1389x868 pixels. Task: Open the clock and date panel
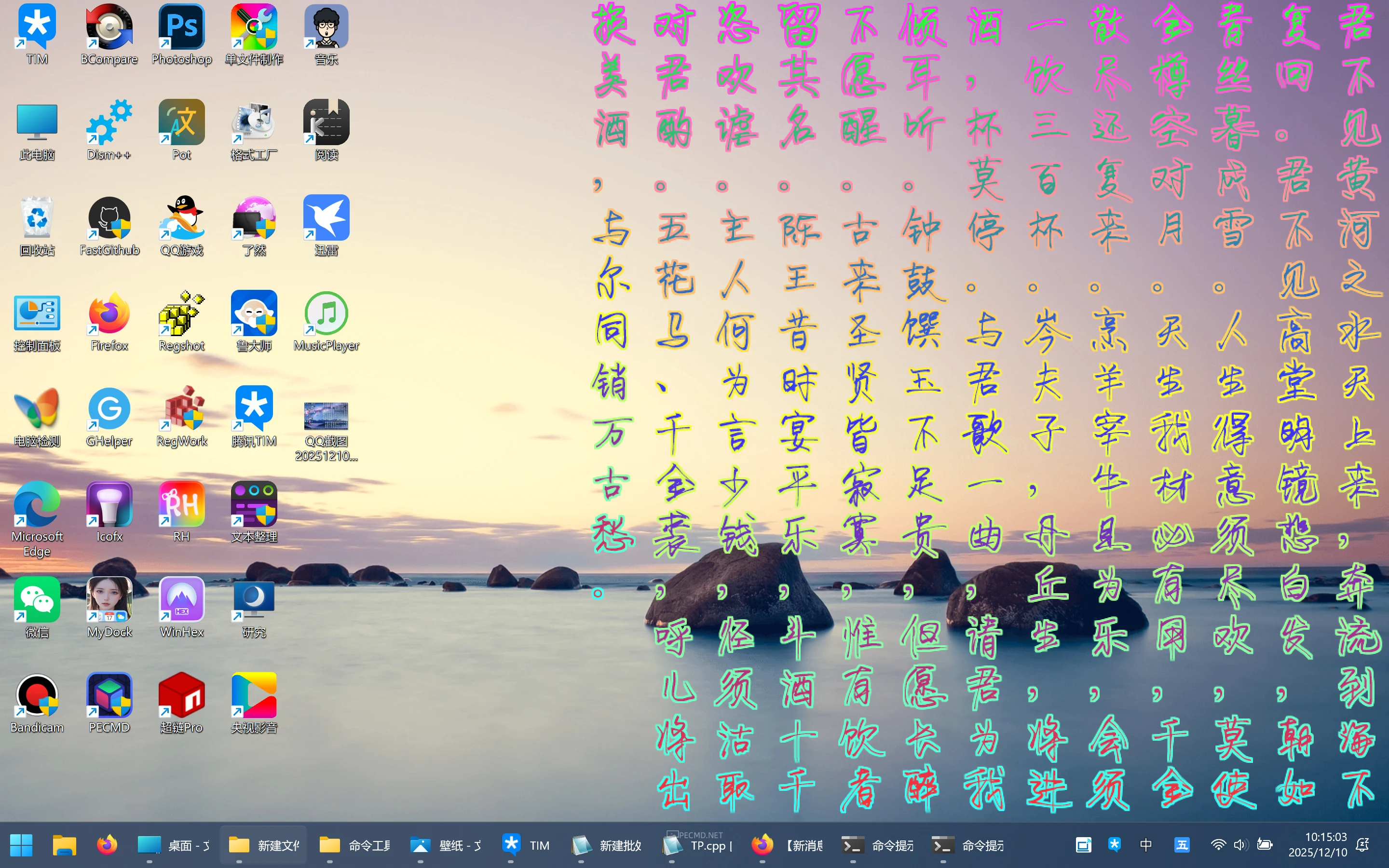tap(1317, 844)
